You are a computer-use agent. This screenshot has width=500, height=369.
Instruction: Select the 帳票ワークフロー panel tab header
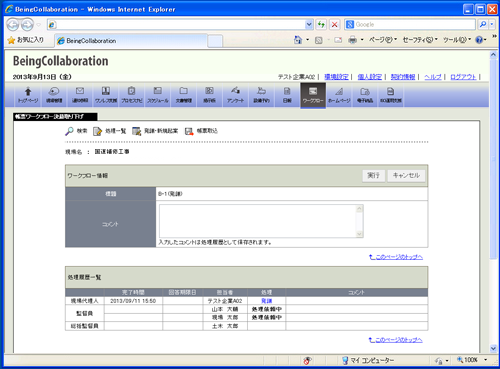click(x=55, y=116)
